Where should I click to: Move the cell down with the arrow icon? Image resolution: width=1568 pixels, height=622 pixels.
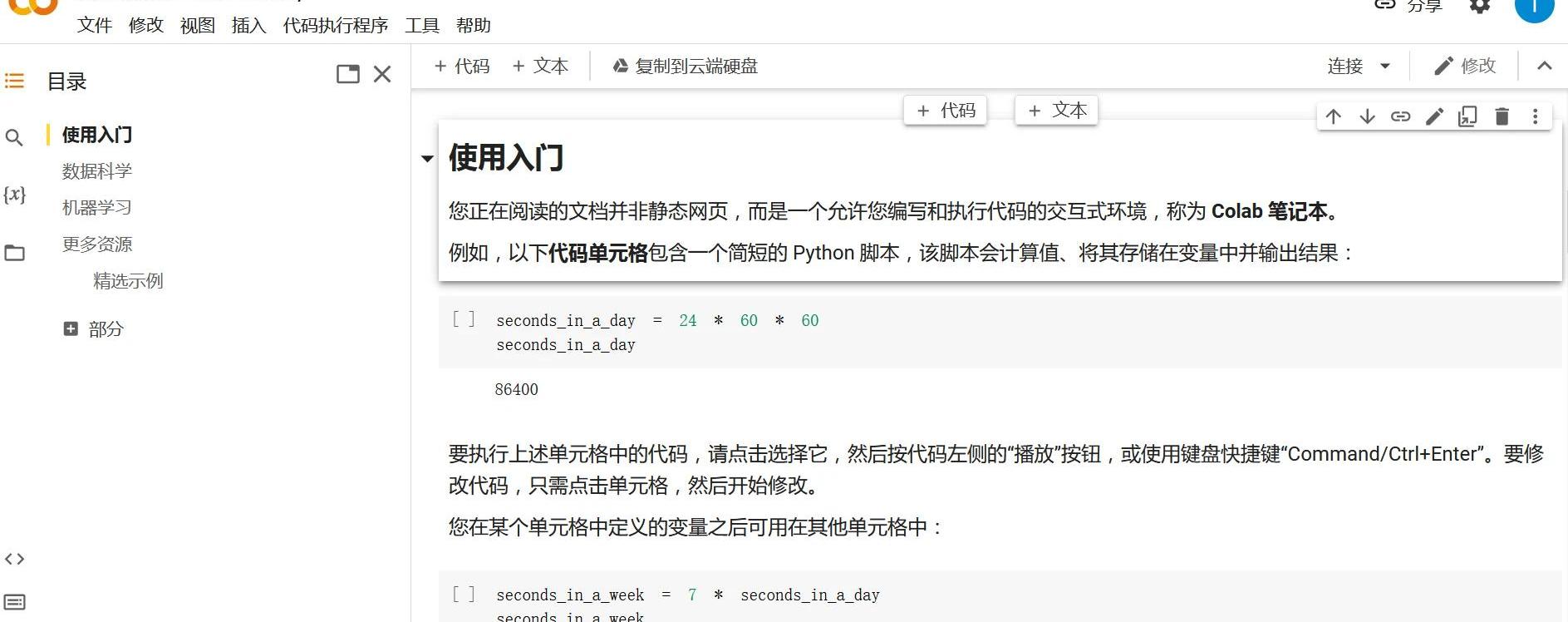pos(1367,116)
